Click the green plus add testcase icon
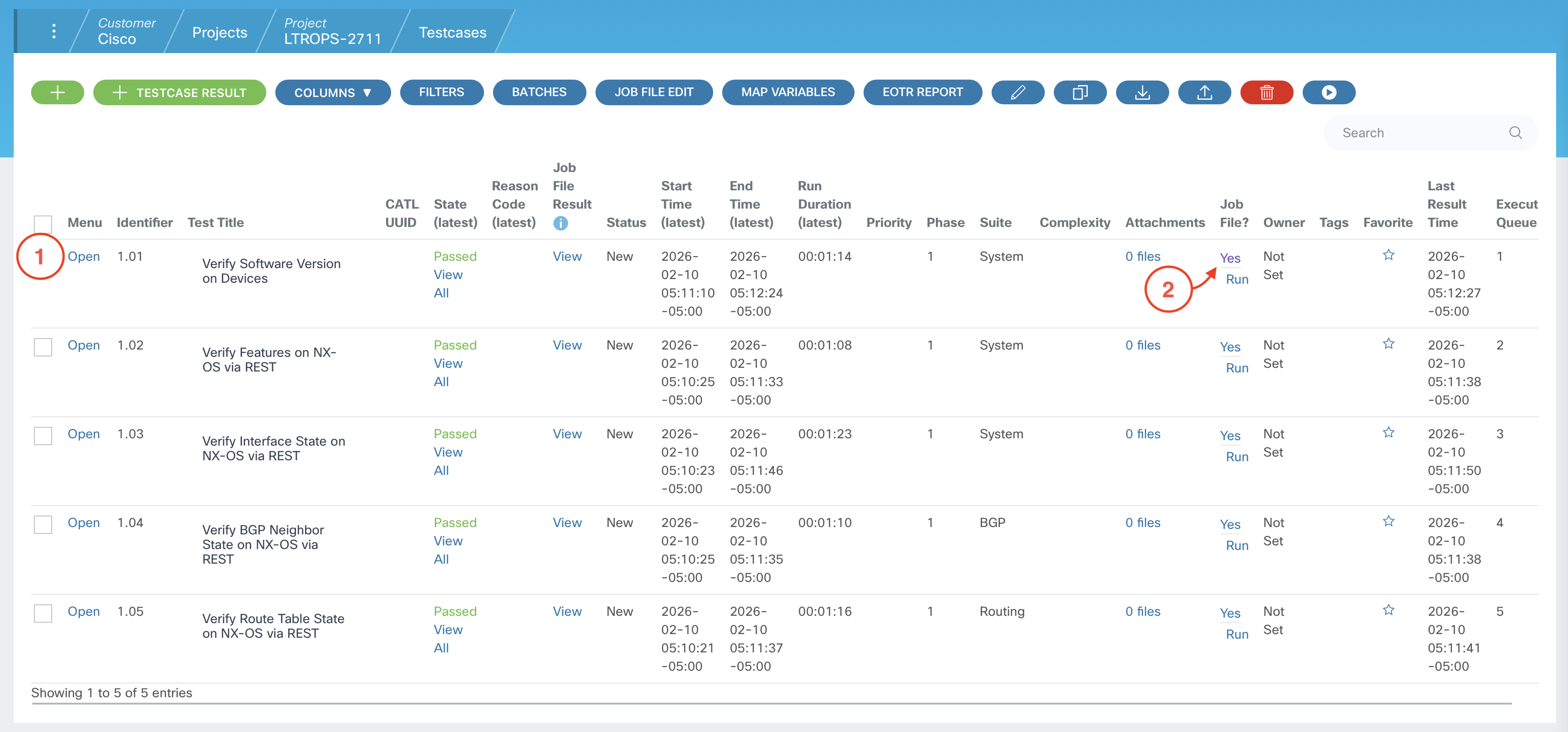 click(57, 92)
